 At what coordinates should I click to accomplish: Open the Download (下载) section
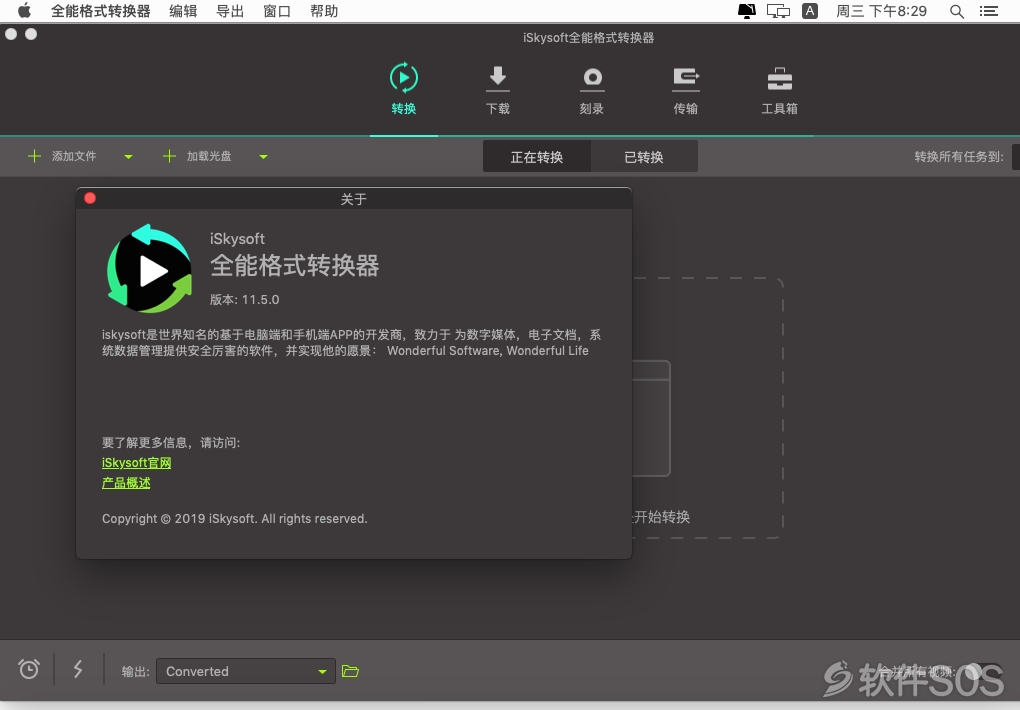click(498, 90)
